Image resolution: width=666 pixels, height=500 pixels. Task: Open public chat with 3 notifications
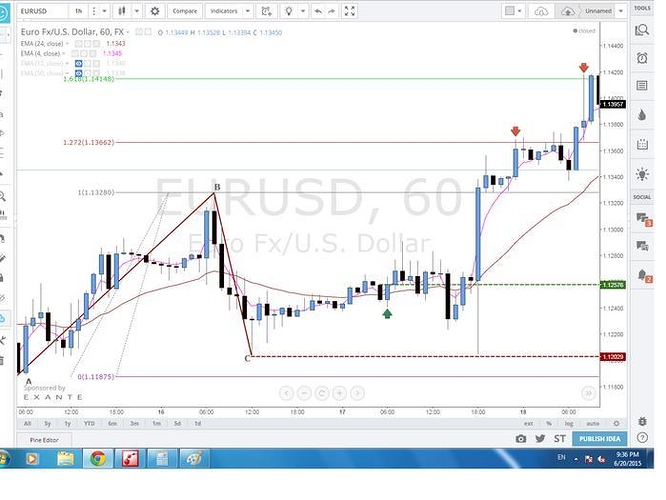(643, 219)
